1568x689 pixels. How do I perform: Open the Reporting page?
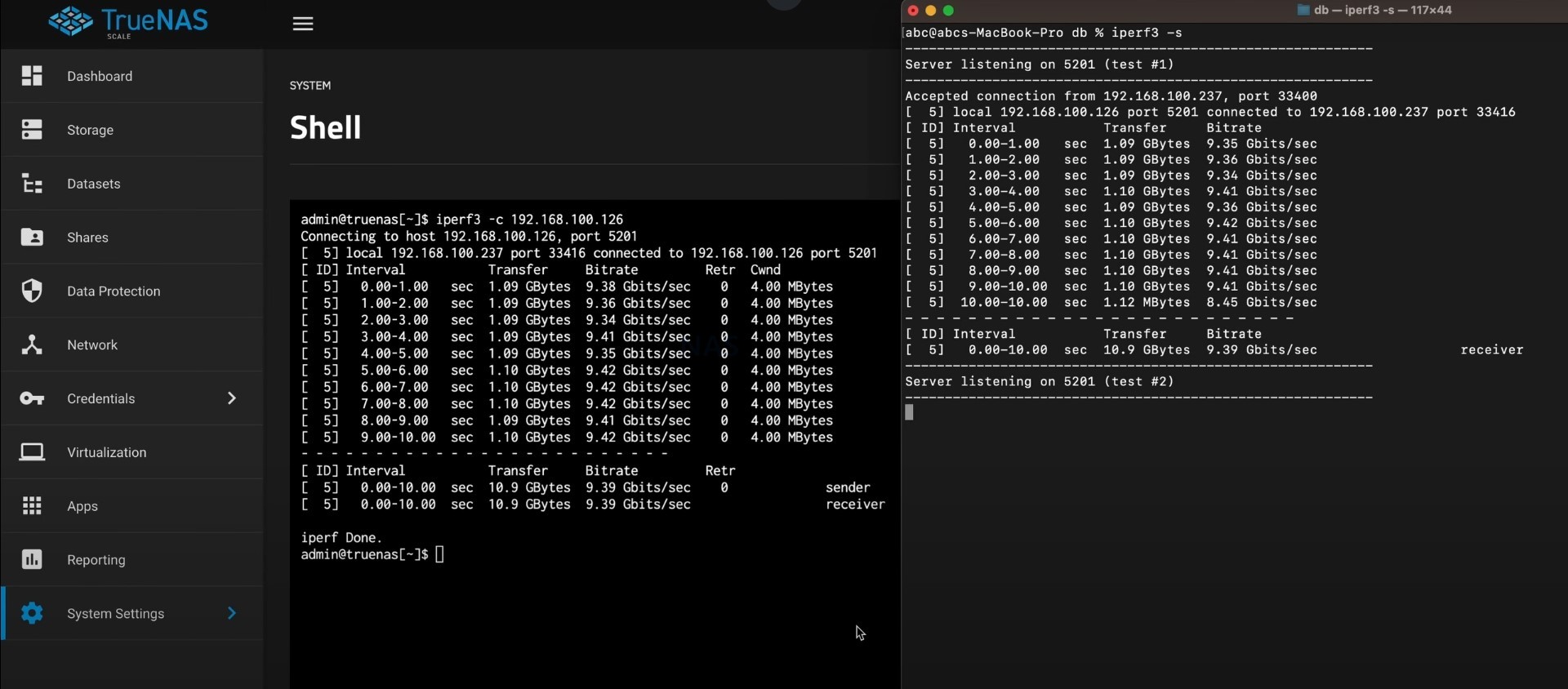click(132, 560)
